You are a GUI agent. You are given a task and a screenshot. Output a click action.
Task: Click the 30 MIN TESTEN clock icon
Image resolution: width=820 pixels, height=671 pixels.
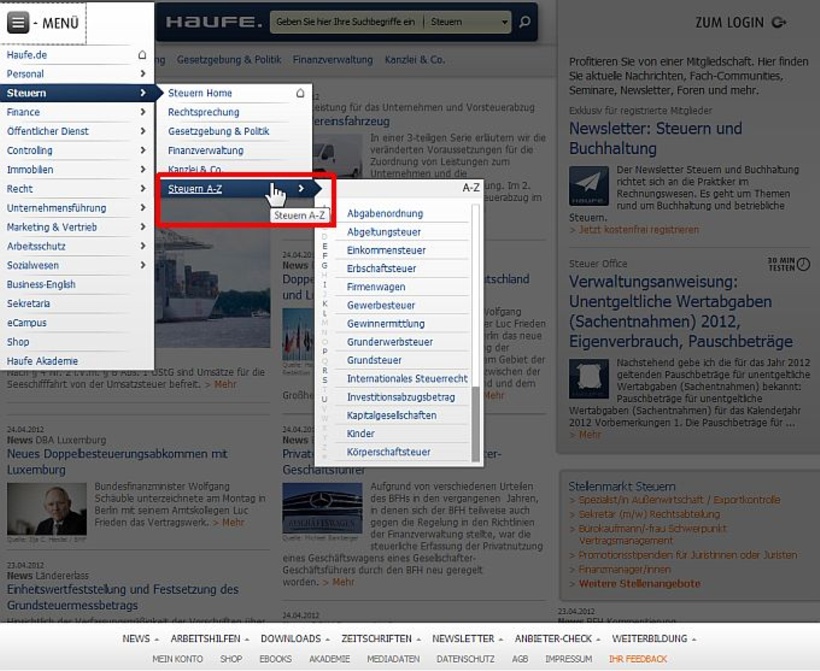(x=804, y=265)
